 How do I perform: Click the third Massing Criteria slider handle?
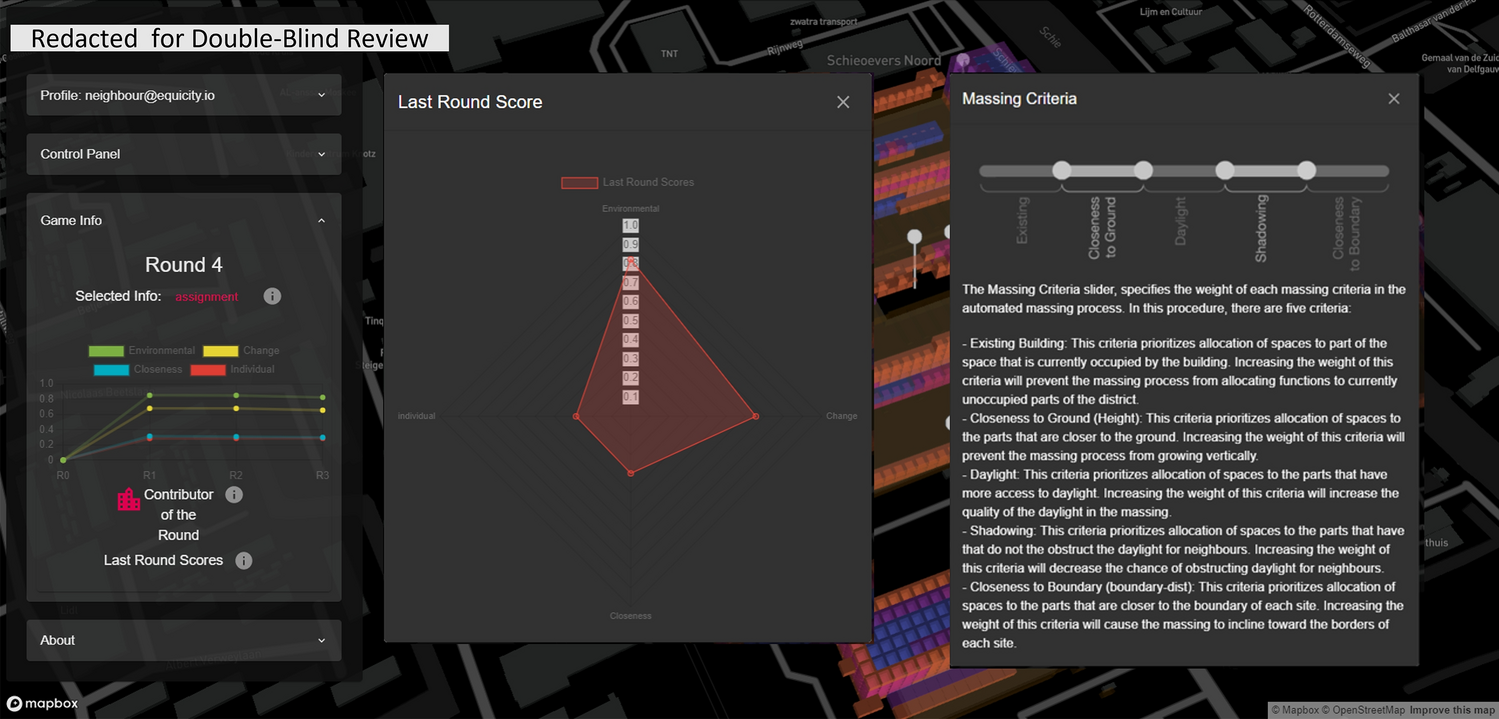pyautogui.click(x=1225, y=171)
